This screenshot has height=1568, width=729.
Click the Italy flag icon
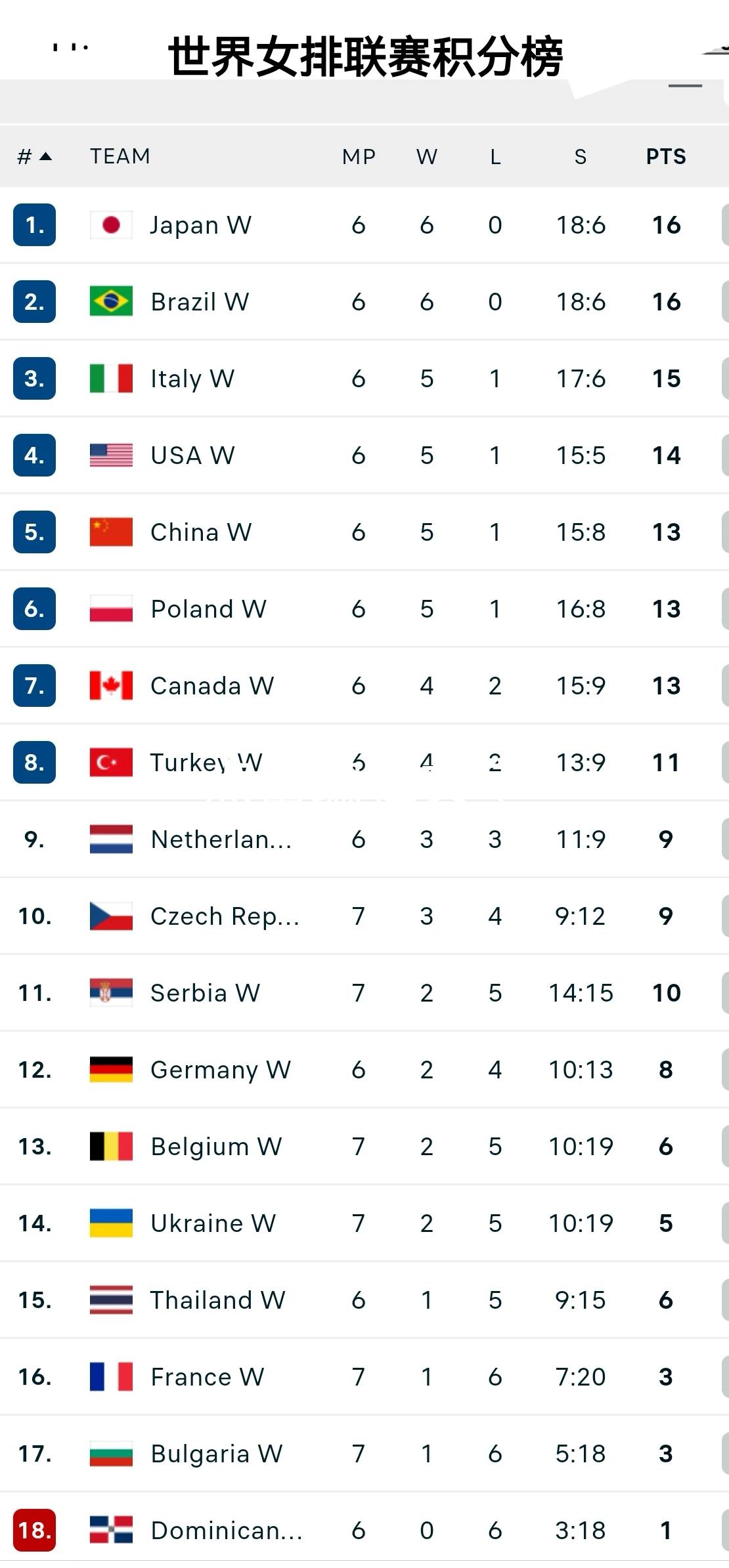coord(111,379)
